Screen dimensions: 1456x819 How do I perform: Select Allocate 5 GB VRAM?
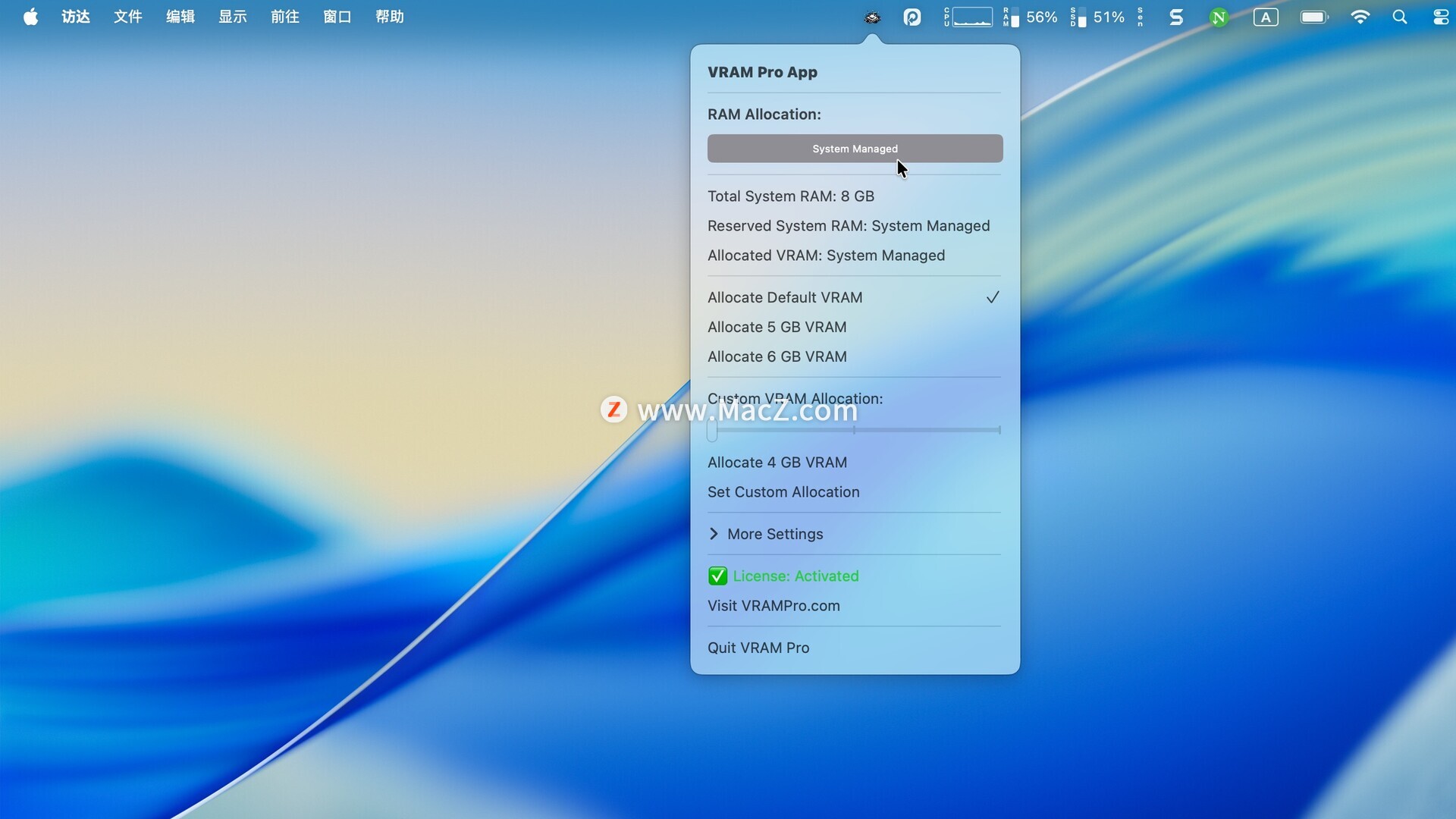point(855,327)
